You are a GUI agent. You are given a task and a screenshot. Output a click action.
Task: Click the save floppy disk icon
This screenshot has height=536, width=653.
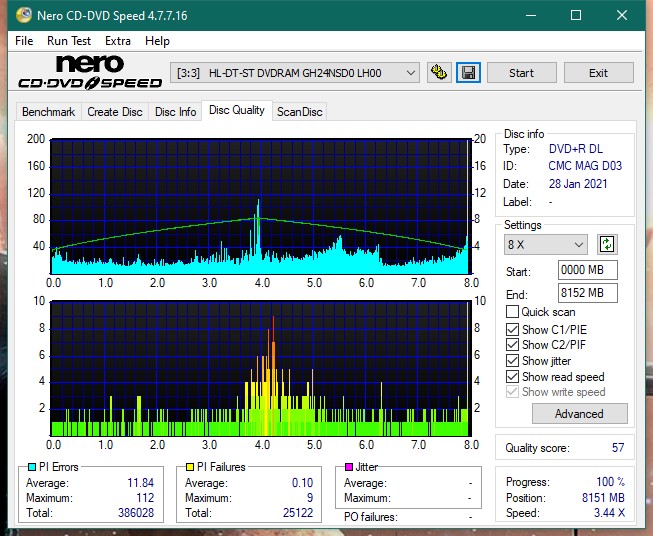pos(468,73)
